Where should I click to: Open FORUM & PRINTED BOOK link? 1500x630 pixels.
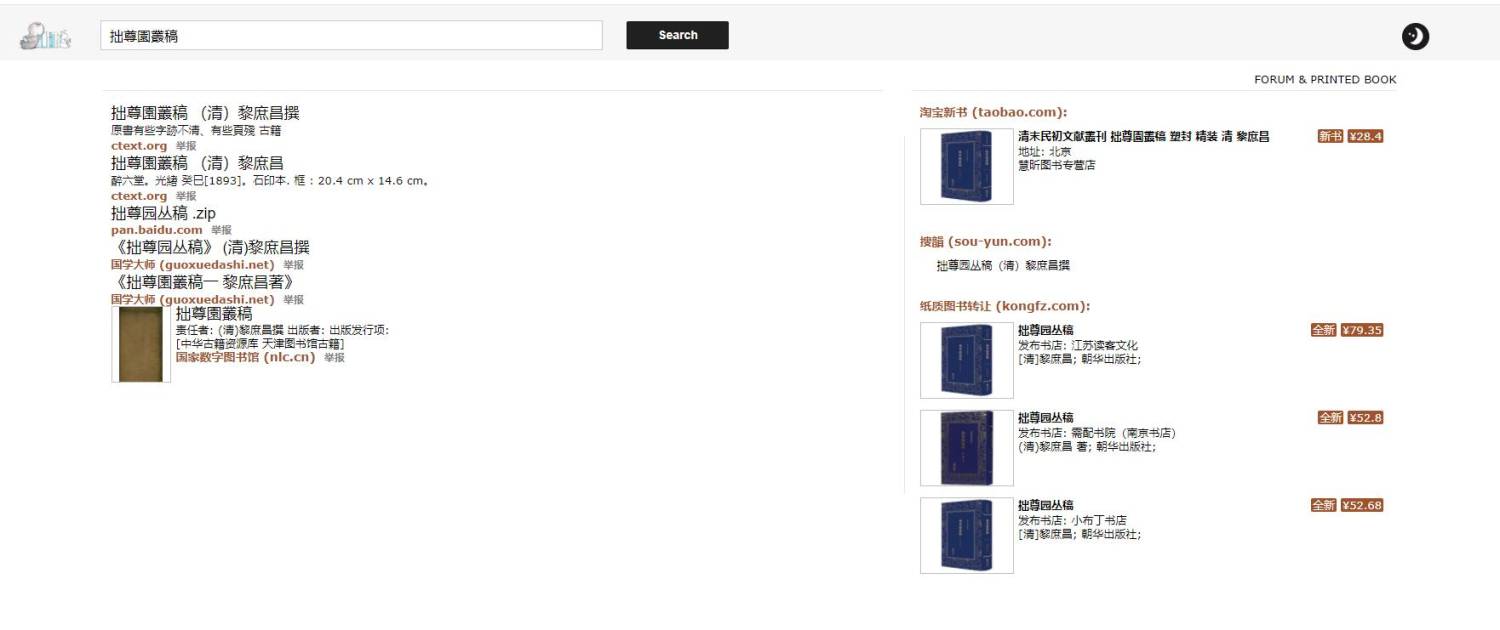(x=1324, y=80)
